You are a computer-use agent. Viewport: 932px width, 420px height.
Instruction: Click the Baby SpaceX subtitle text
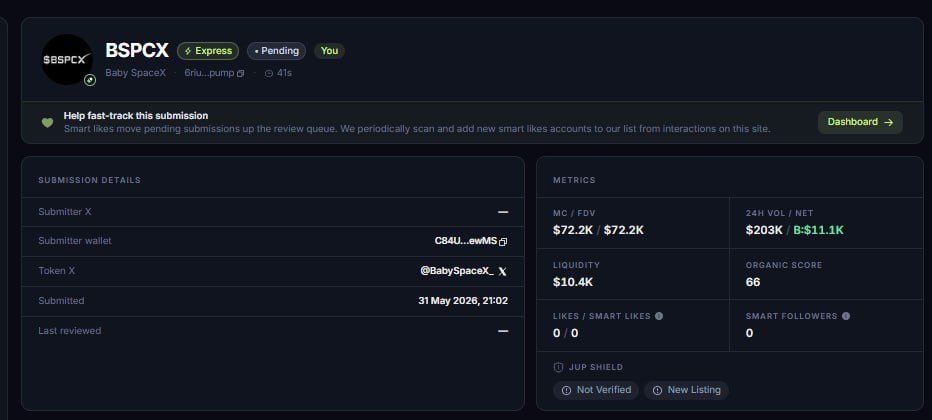pos(136,74)
